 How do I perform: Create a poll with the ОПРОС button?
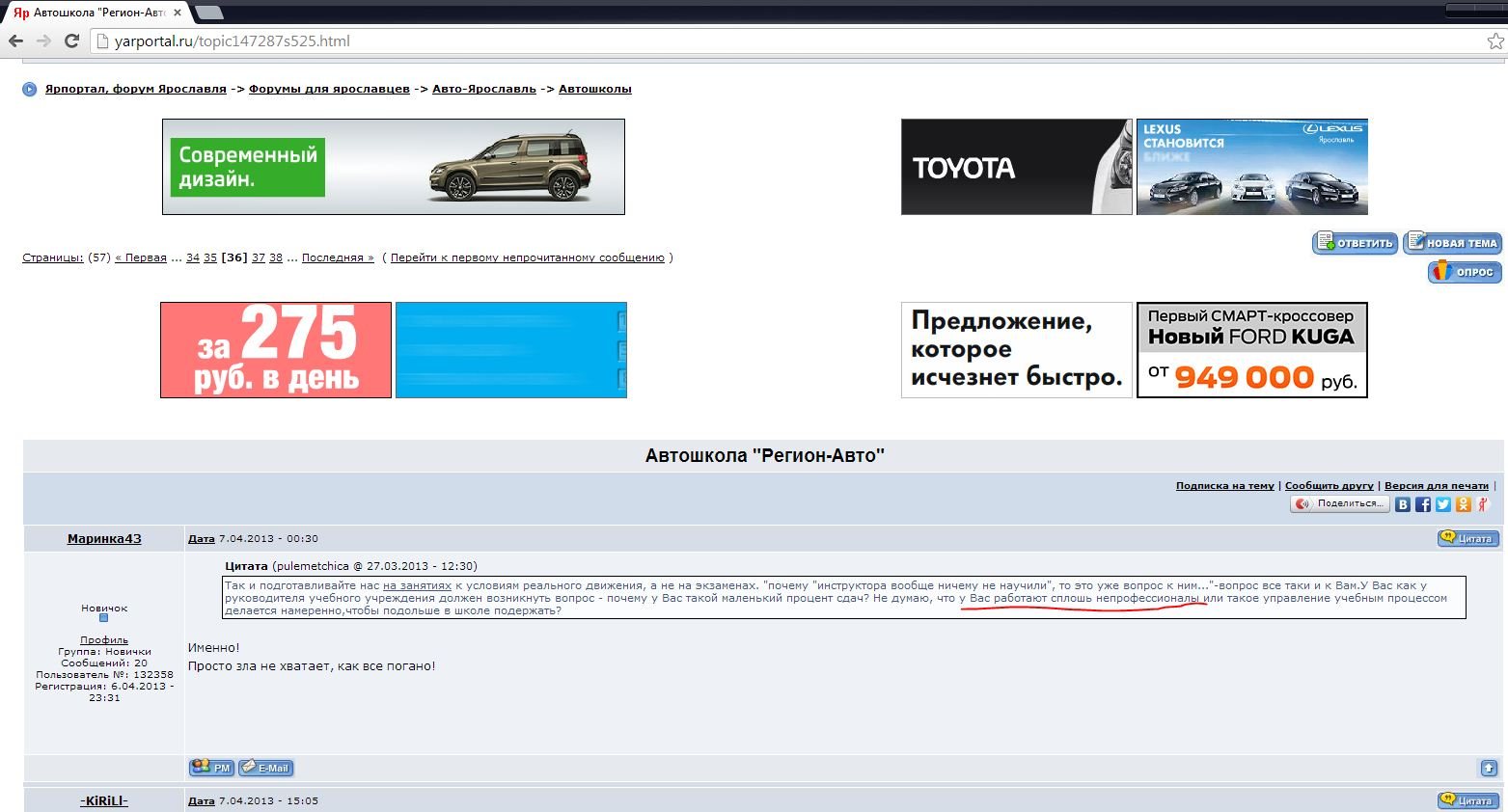[1465, 272]
